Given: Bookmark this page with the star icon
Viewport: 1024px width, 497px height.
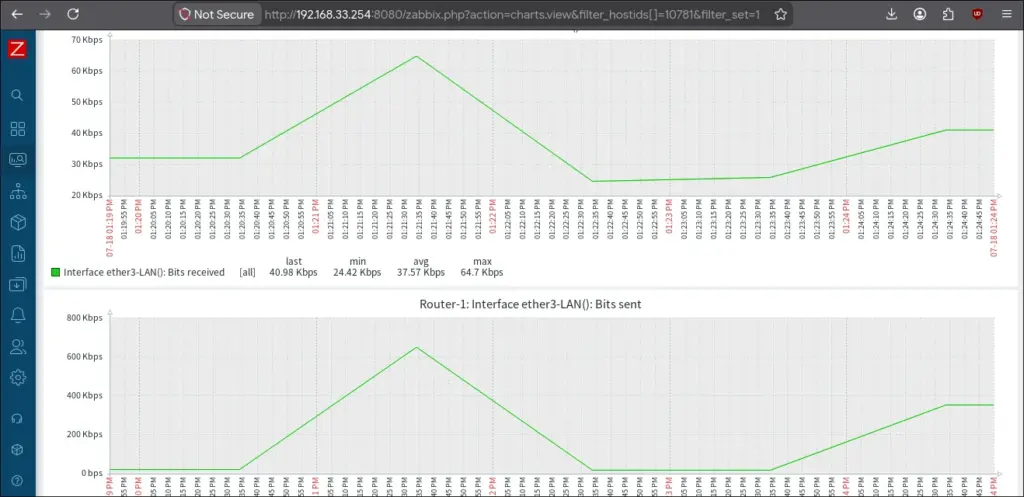Looking at the screenshot, I should pos(780,14).
